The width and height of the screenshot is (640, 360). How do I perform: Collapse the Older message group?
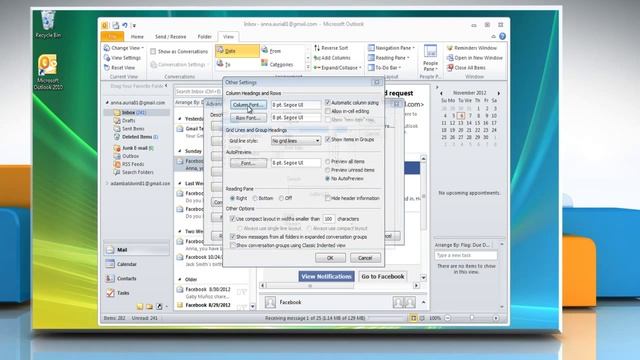tap(180, 280)
